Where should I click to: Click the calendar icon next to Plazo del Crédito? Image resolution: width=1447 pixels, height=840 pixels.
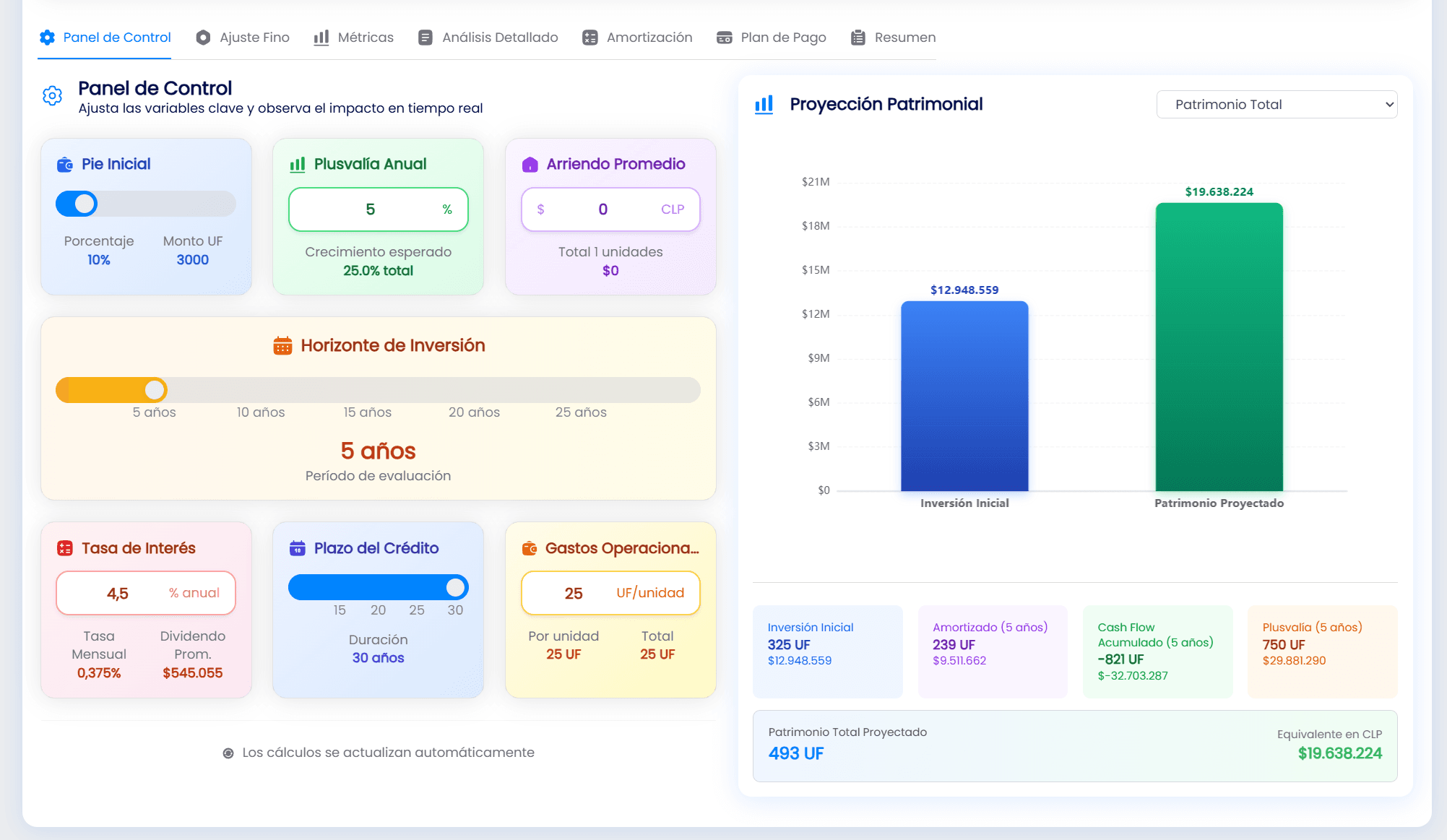pos(297,548)
